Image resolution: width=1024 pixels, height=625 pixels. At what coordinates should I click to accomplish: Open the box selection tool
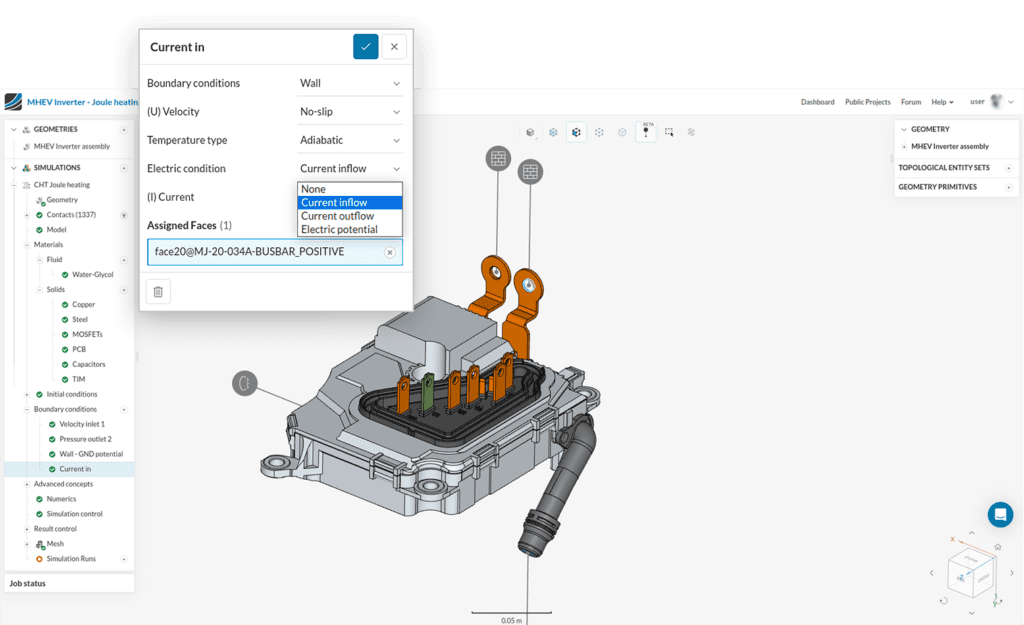coord(670,131)
